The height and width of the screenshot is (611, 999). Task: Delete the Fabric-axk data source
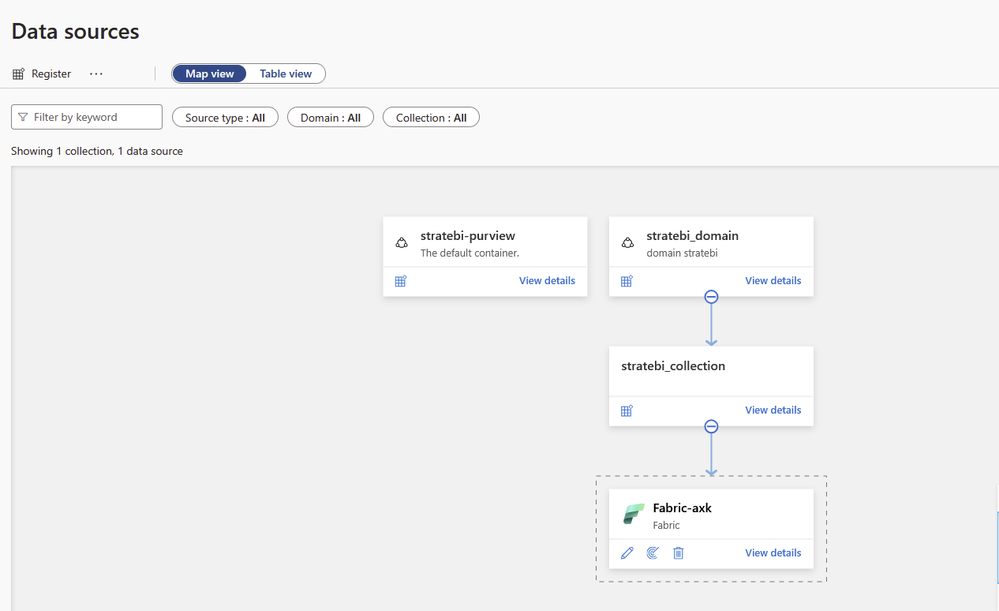coord(679,553)
